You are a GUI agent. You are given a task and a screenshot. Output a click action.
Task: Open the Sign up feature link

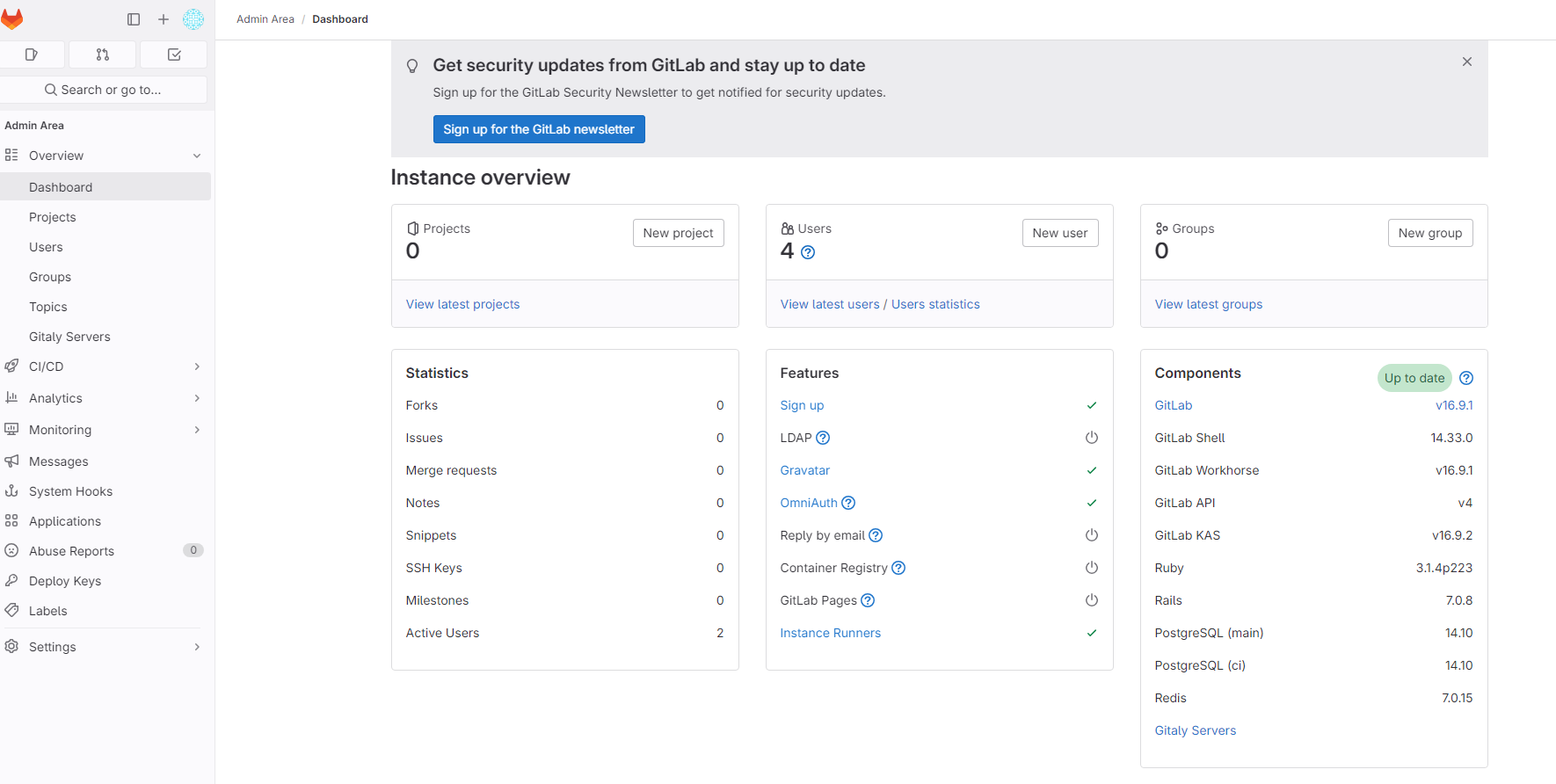[x=803, y=405]
